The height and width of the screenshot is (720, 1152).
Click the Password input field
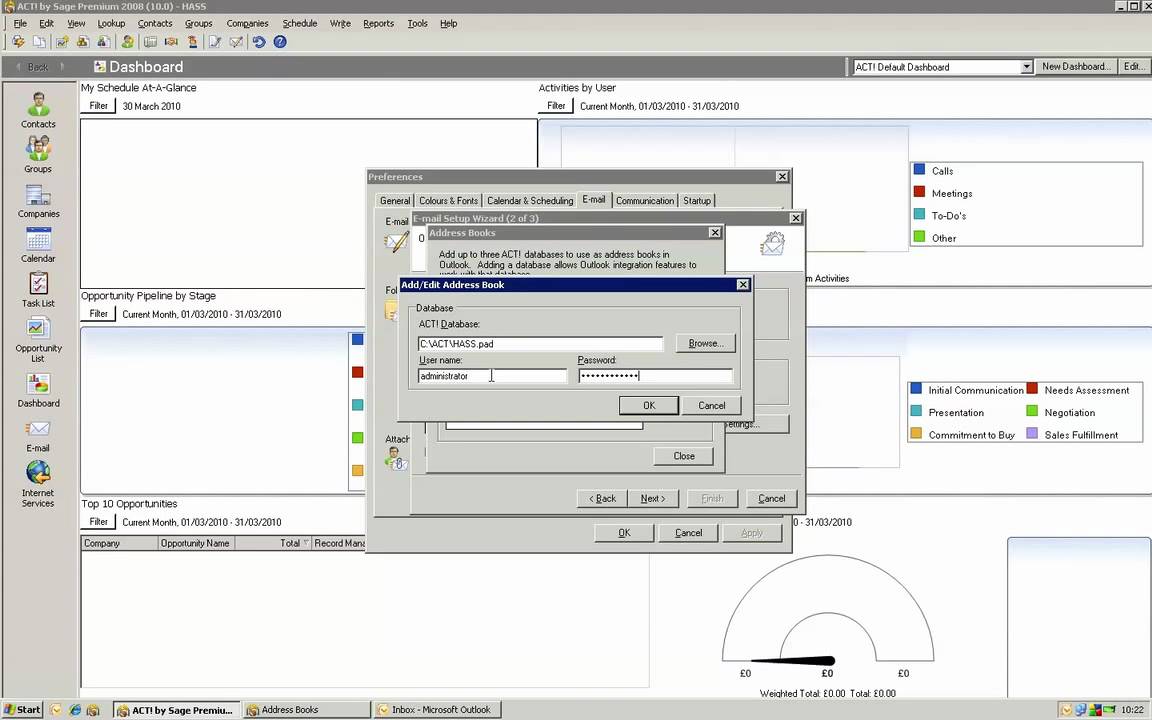[655, 376]
